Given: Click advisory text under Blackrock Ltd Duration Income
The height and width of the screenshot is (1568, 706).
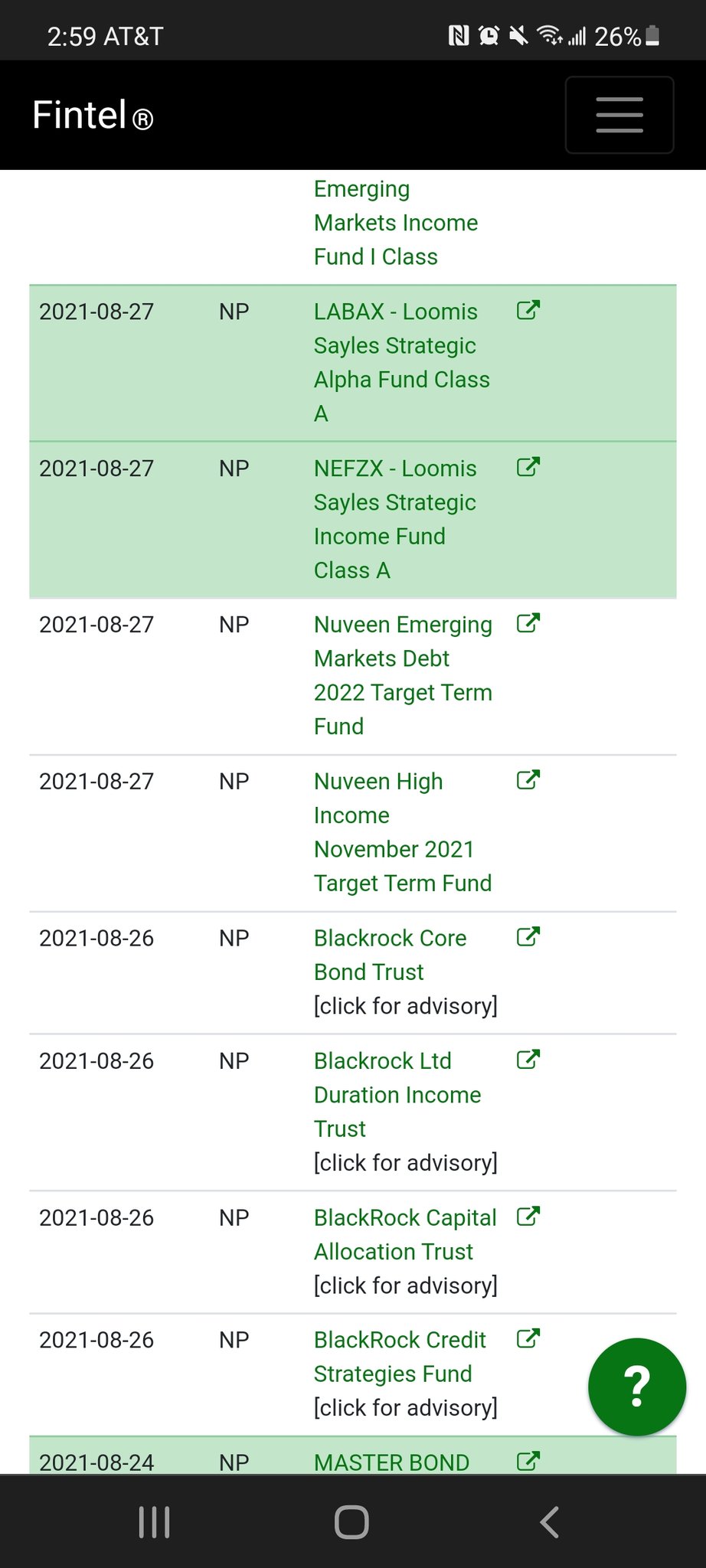Looking at the screenshot, I should click(x=405, y=1163).
